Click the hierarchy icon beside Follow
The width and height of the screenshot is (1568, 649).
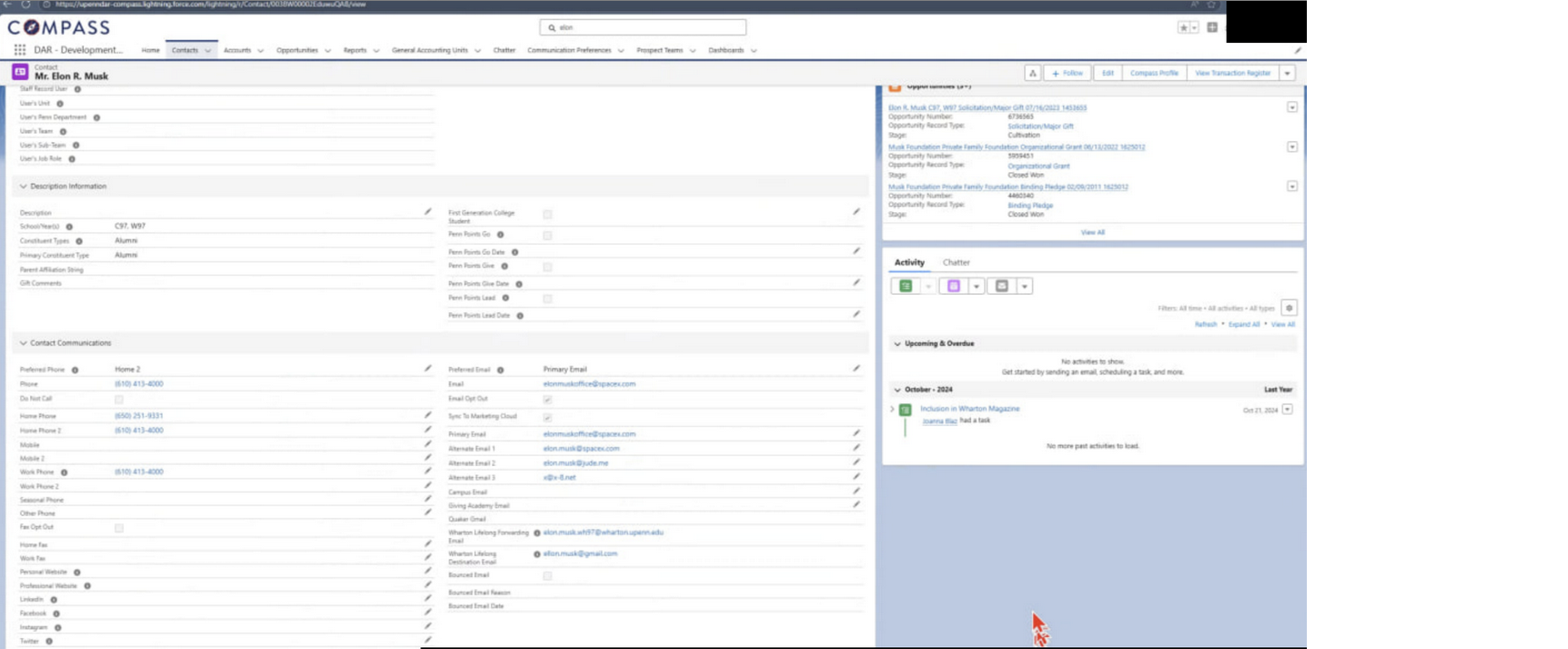[x=1032, y=73]
